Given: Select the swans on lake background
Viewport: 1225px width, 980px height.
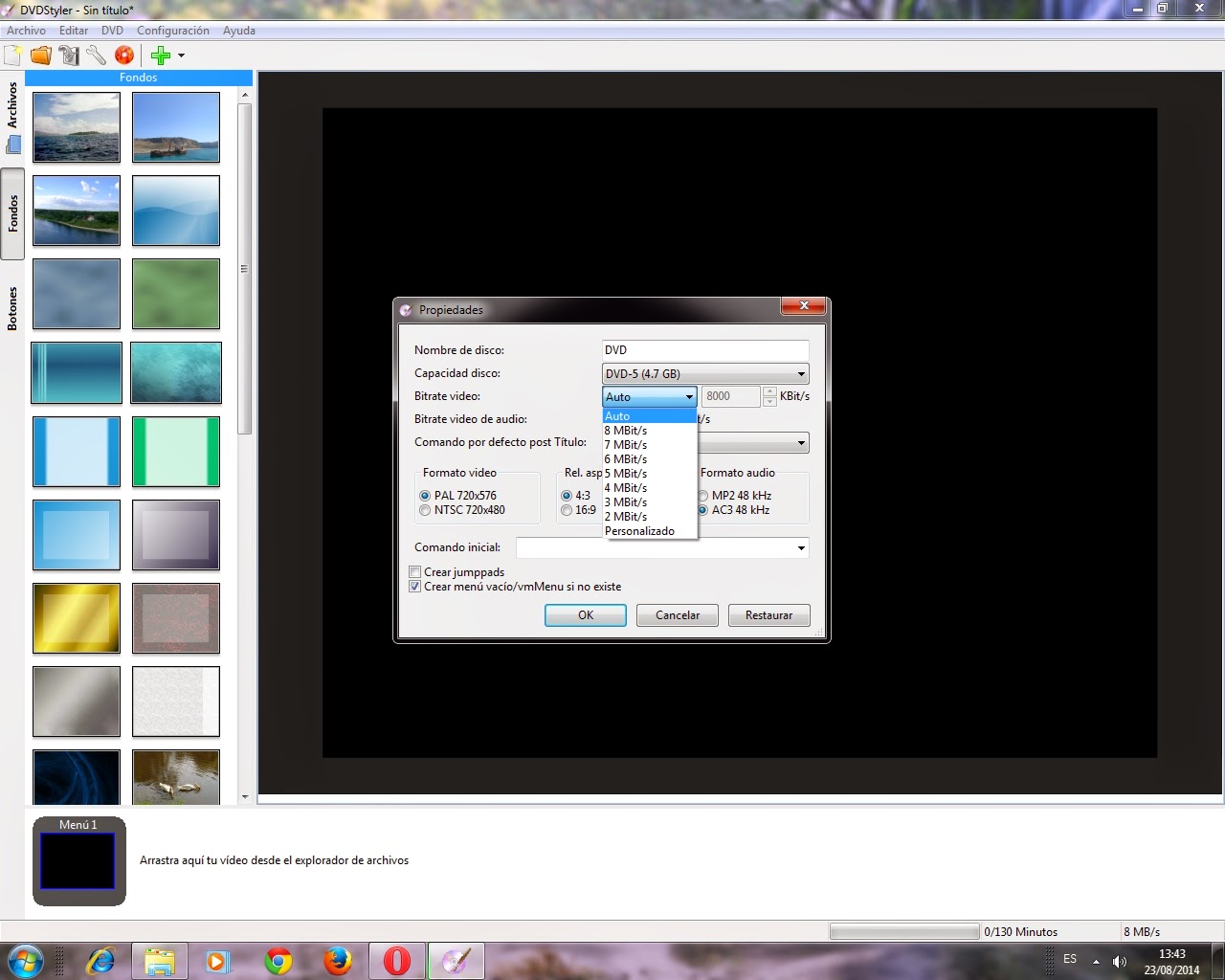Looking at the screenshot, I should click(176, 777).
